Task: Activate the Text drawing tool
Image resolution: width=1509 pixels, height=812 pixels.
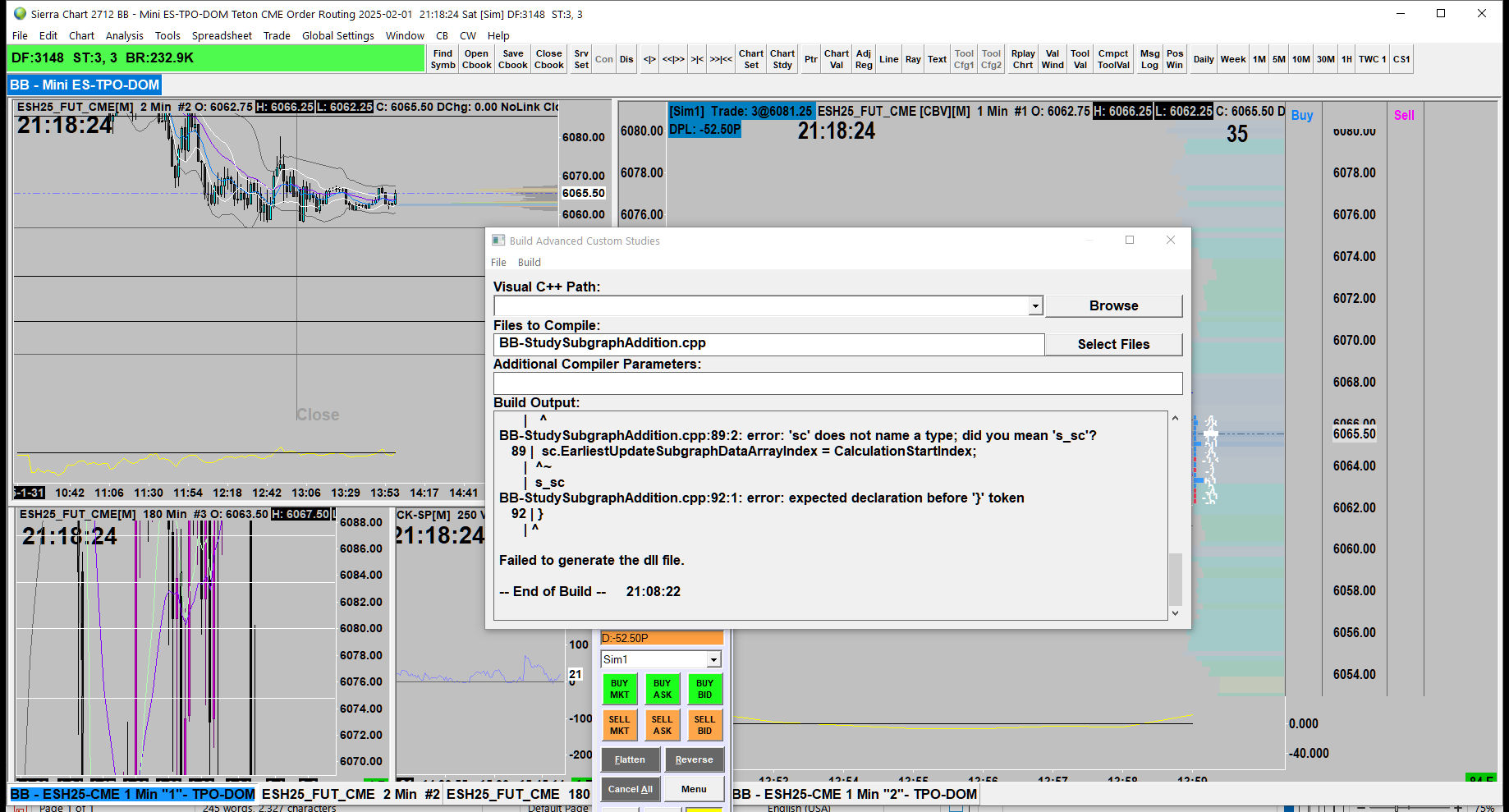Action: click(x=937, y=59)
